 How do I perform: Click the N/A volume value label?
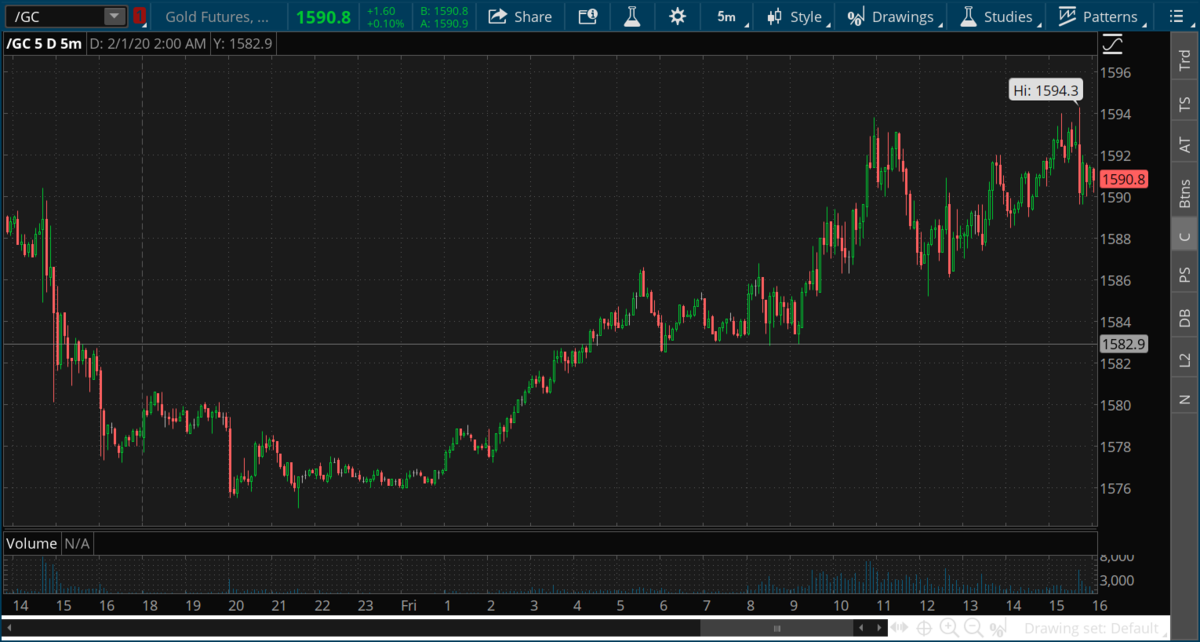tap(77, 543)
